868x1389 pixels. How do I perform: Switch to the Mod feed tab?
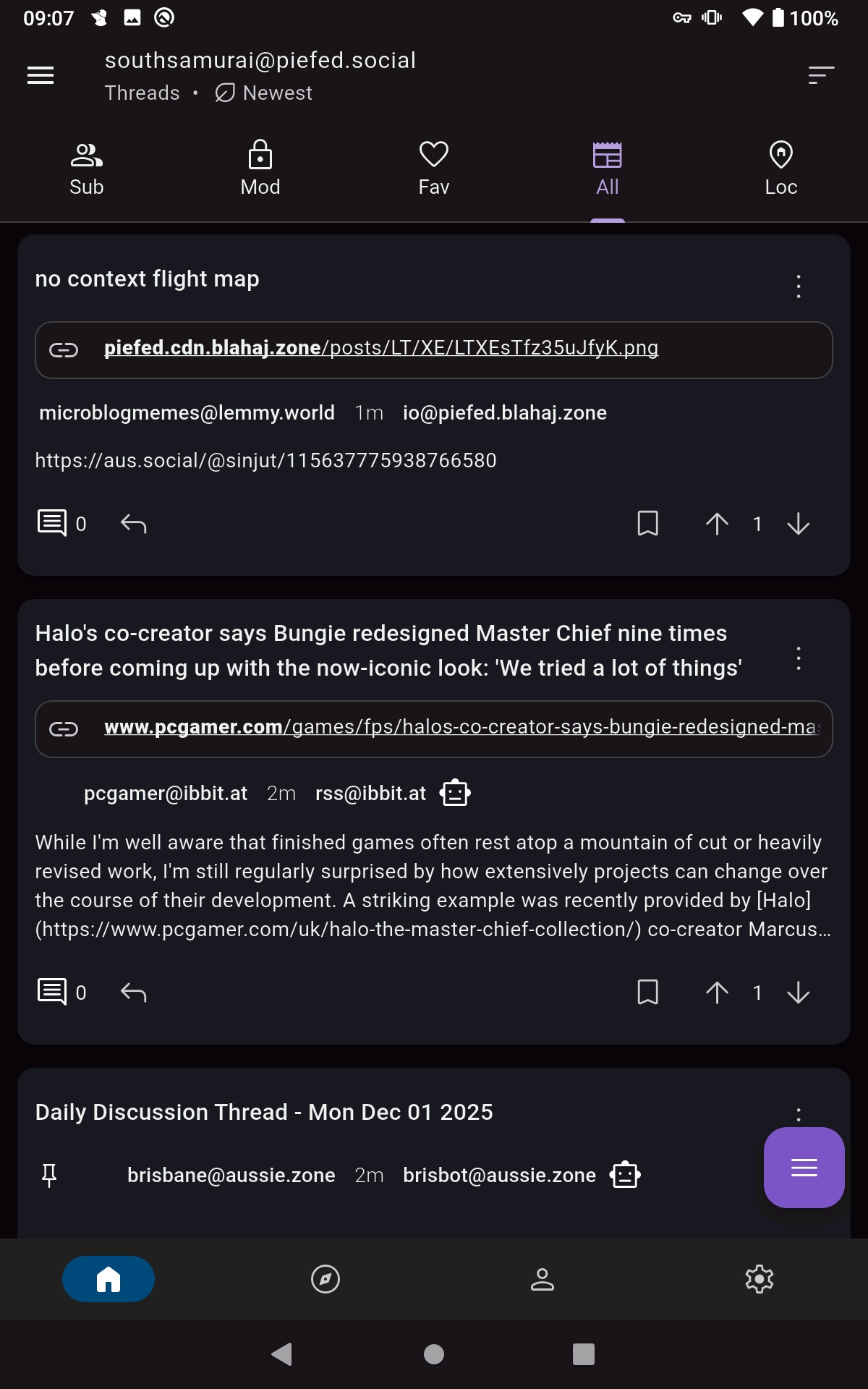pyautogui.click(x=260, y=169)
